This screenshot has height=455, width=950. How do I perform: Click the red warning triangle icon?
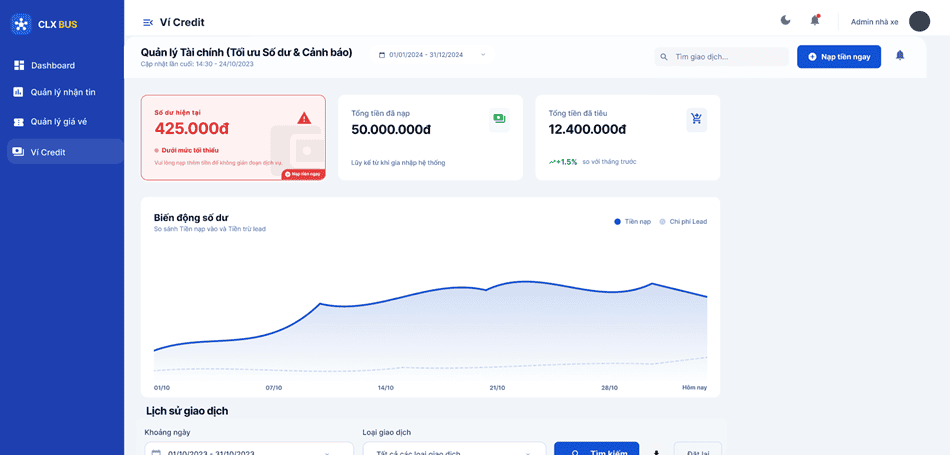pos(304,118)
